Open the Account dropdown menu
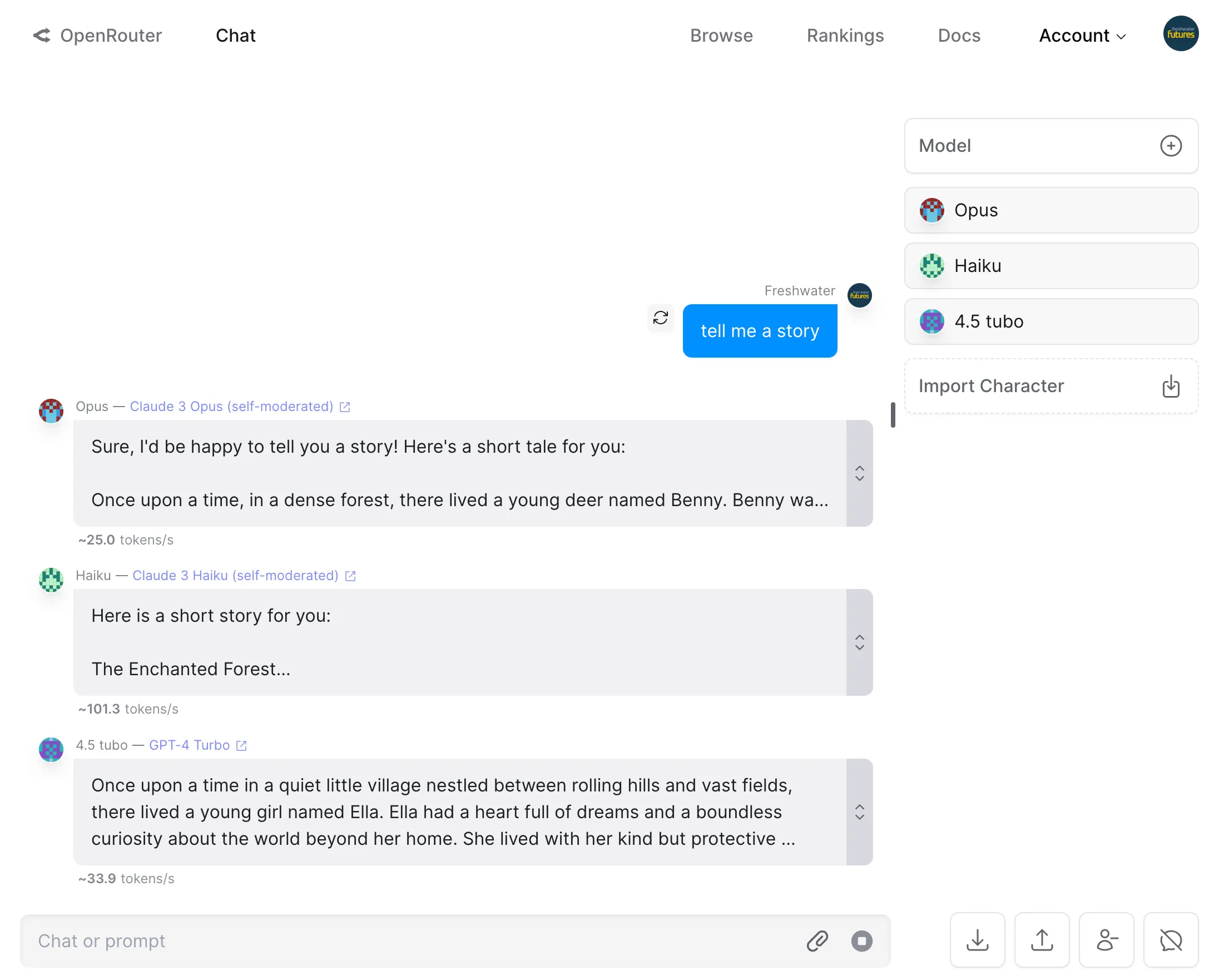The image size is (1209, 980). (x=1082, y=36)
